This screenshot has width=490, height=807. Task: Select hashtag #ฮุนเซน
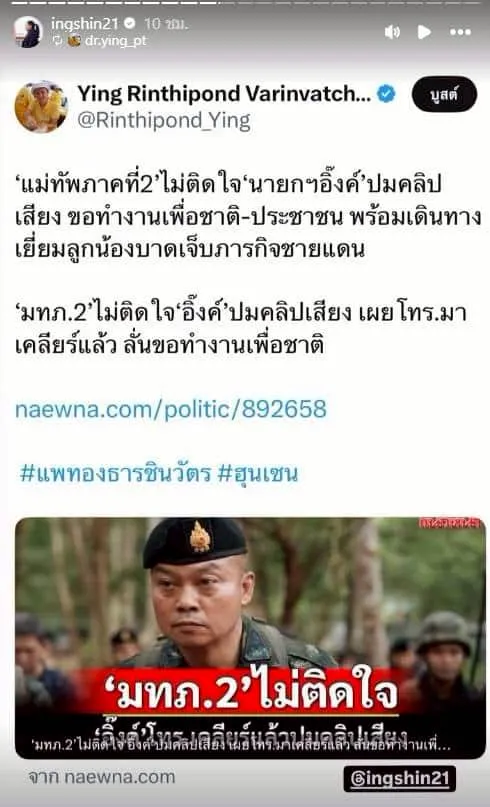257,473
